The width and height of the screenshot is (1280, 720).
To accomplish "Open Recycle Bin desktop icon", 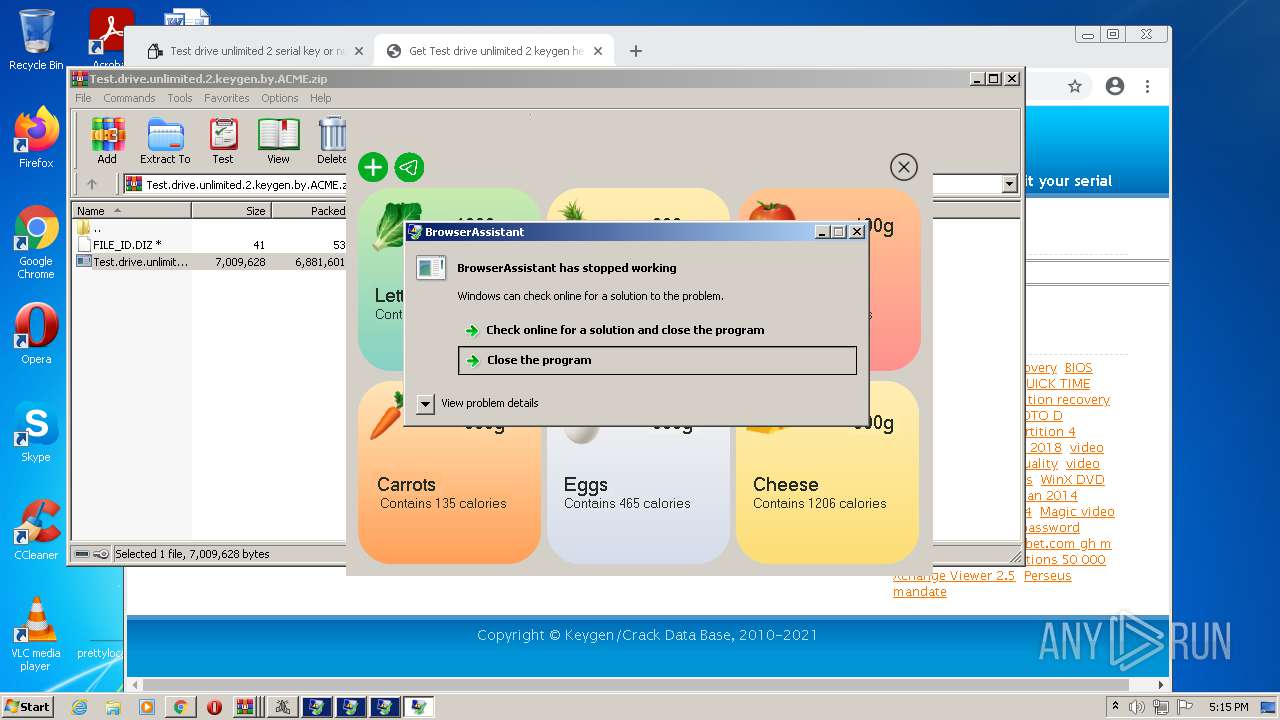I will click(x=36, y=40).
